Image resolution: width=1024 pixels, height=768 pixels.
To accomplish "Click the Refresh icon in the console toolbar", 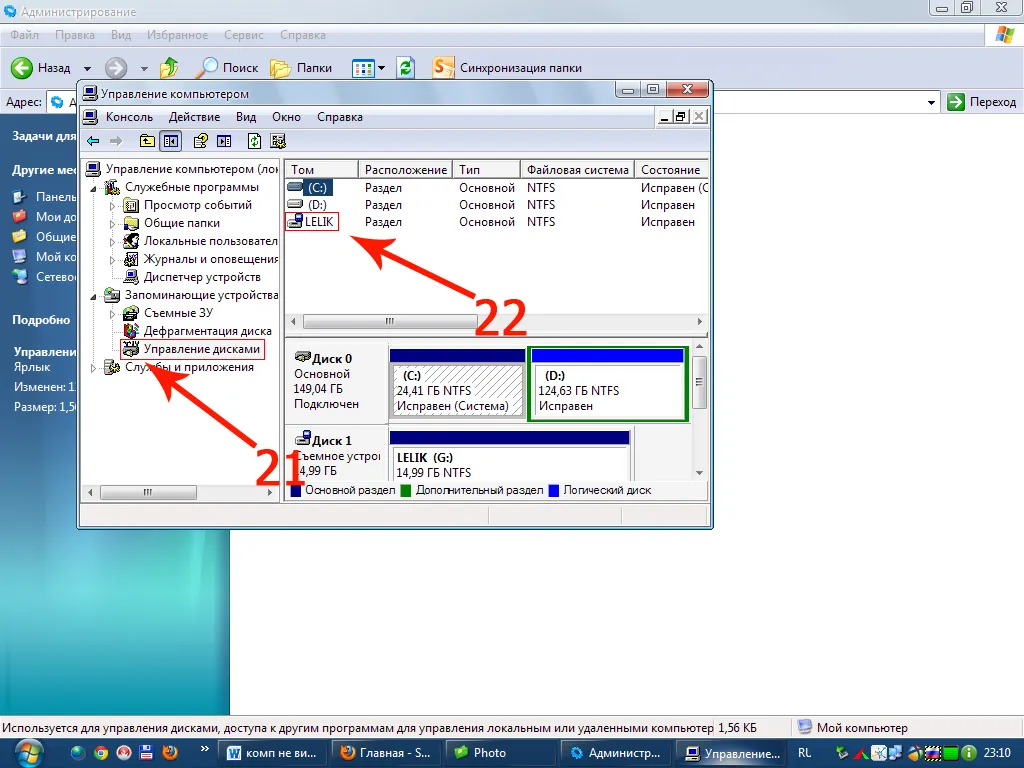I will pyautogui.click(x=254, y=141).
